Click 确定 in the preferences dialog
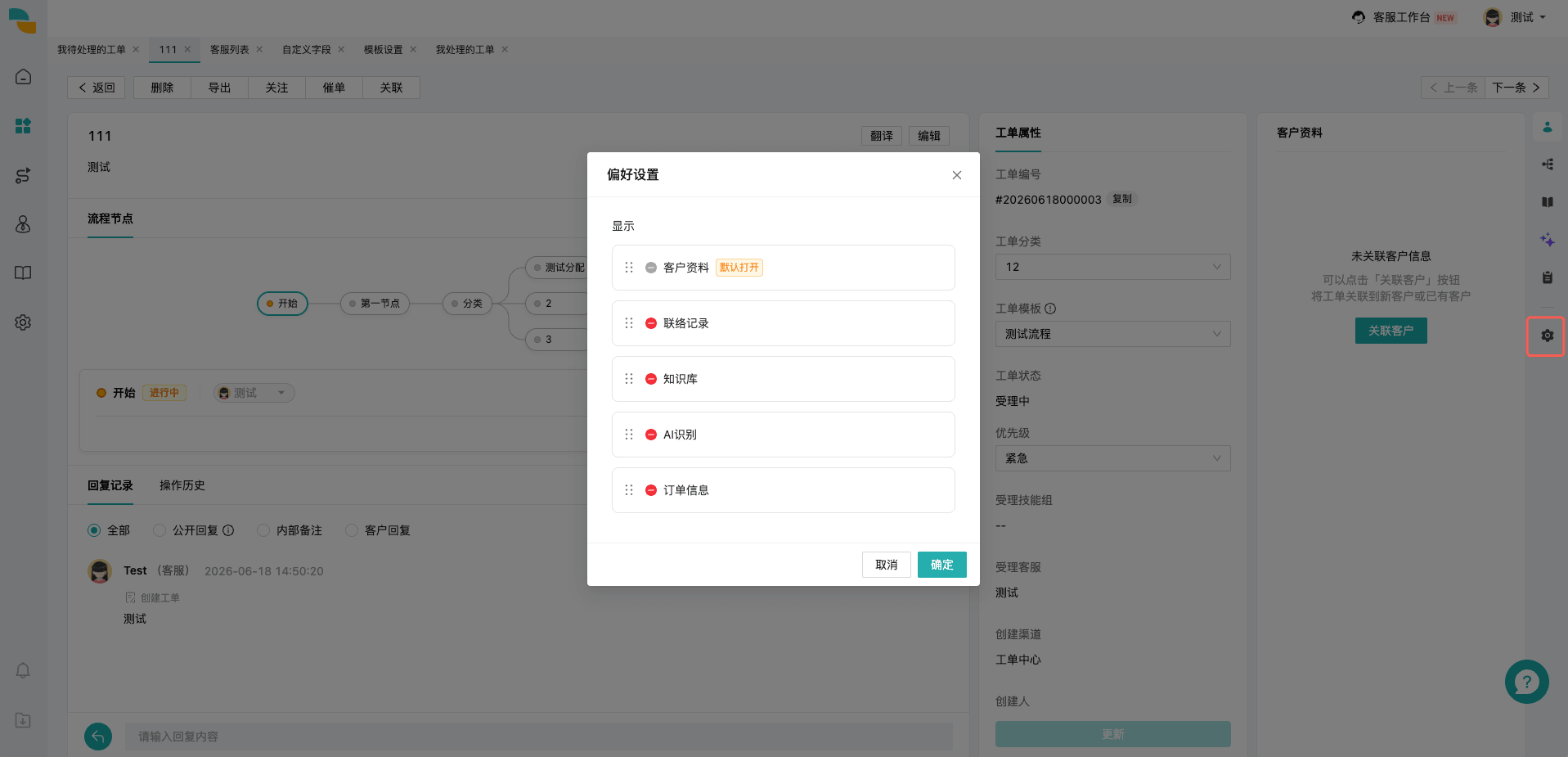This screenshot has width=1568, height=757. 941,565
